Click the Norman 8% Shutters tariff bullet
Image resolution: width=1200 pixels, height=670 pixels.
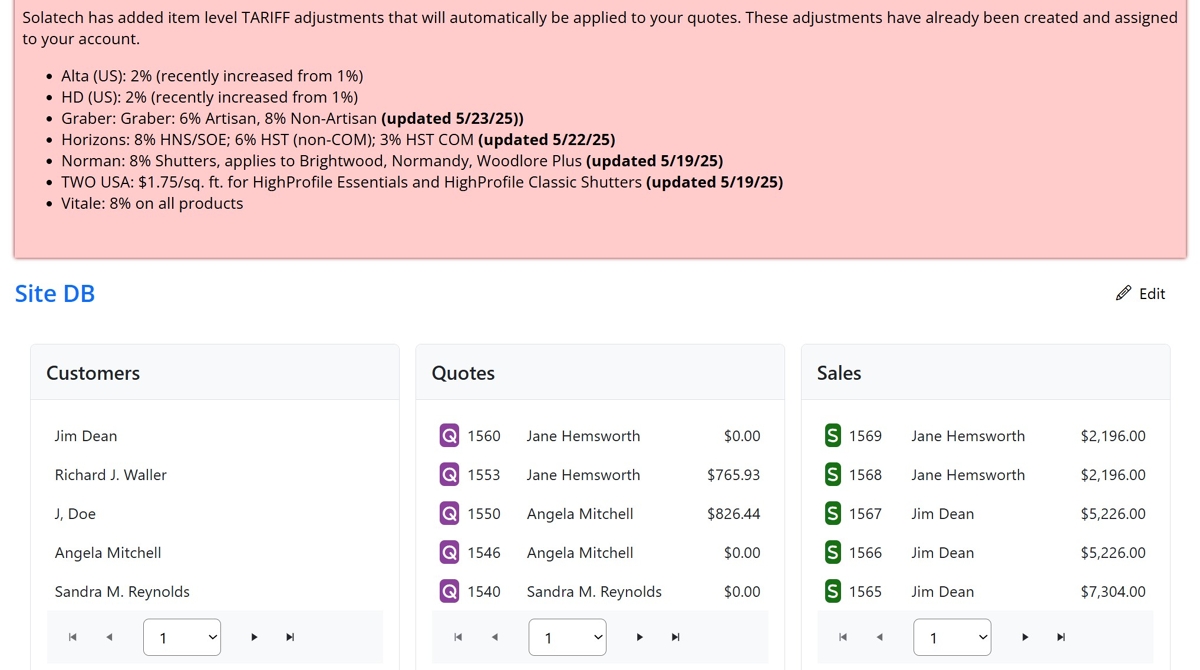tap(392, 161)
